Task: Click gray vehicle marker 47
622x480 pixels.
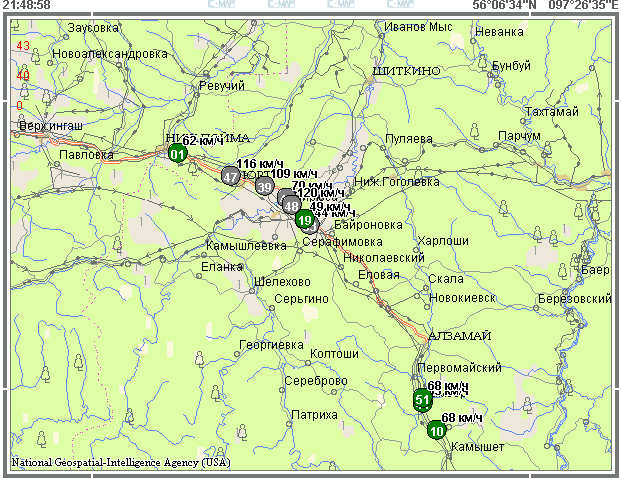Action: click(231, 176)
